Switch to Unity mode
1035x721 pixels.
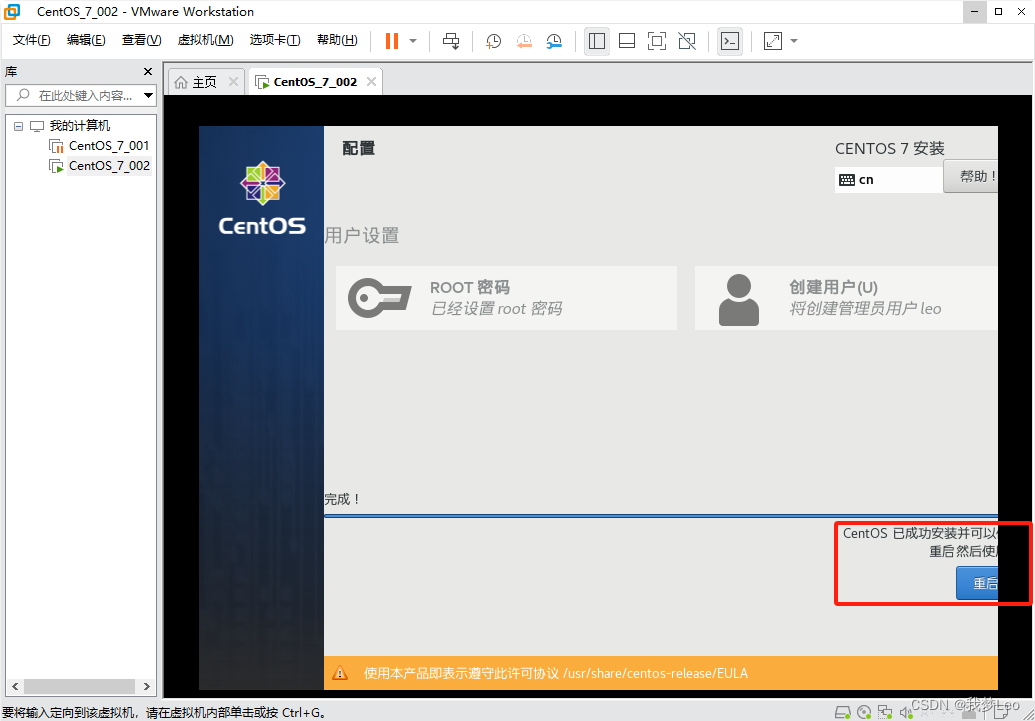pos(687,41)
